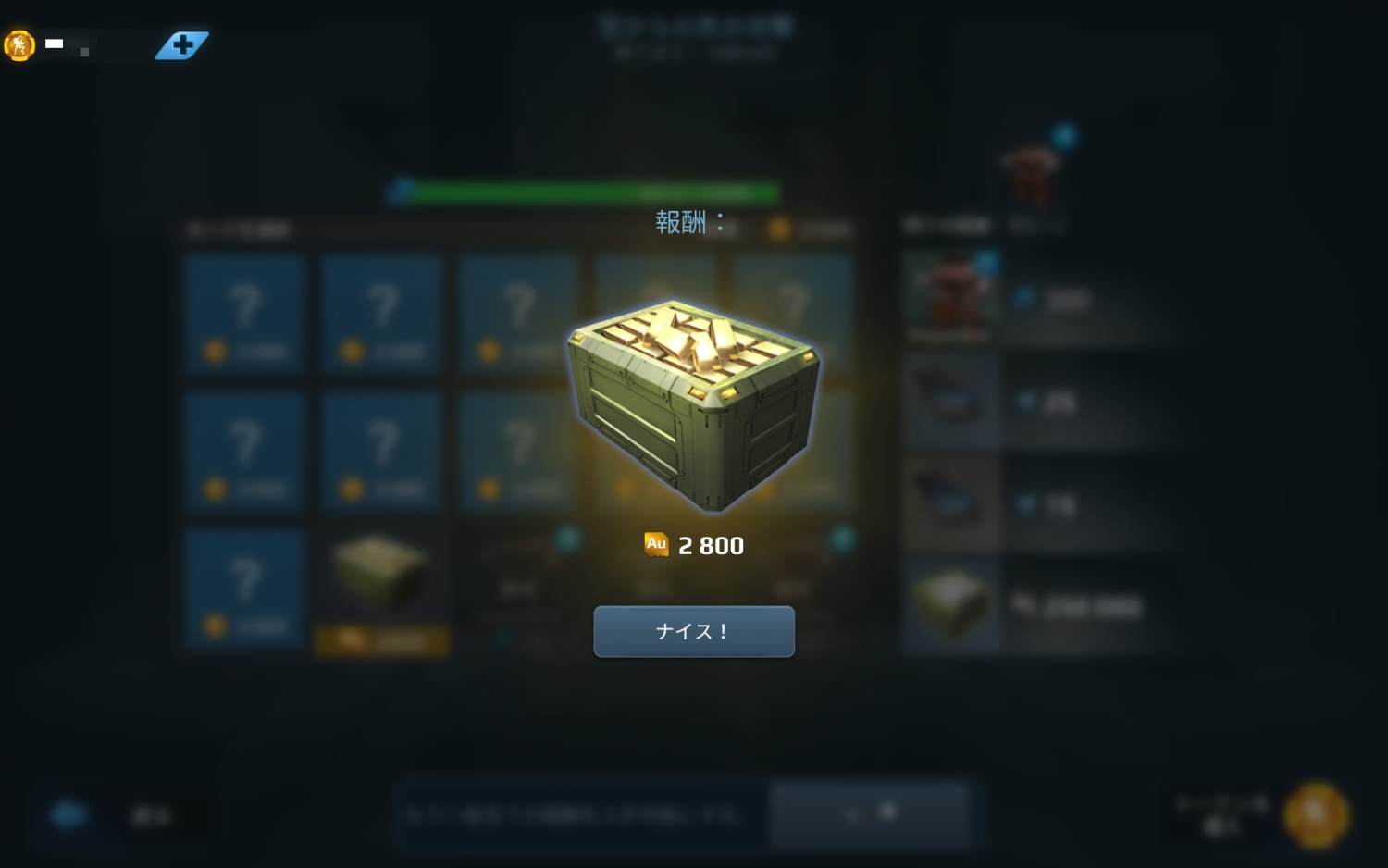This screenshot has width=1388, height=868.
Task: Tap the blurred gray button in the bottom bar
Action: pyautogui.click(x=870, y=814)
